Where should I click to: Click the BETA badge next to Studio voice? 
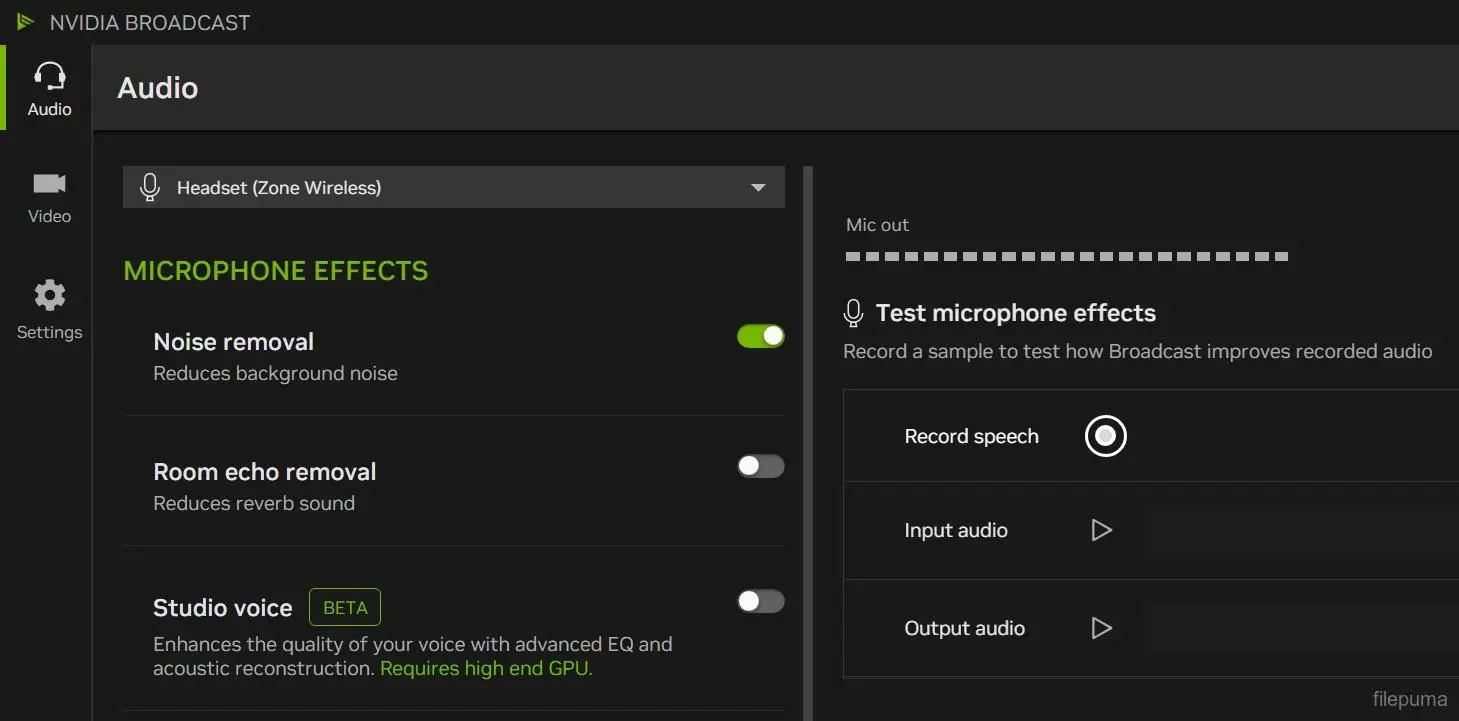pyautogui.click(x=345, y=608)
